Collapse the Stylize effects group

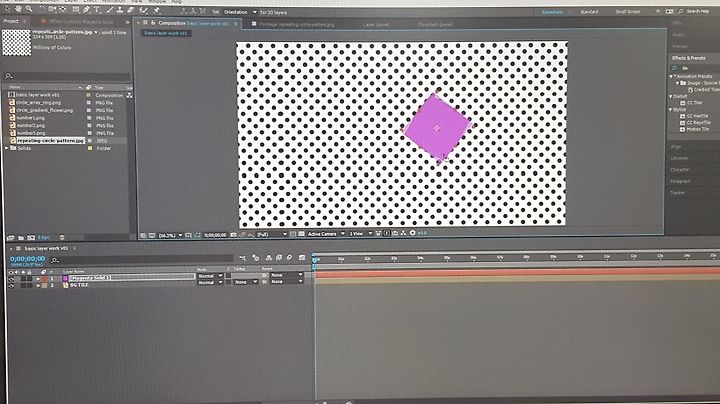(671, 109)
